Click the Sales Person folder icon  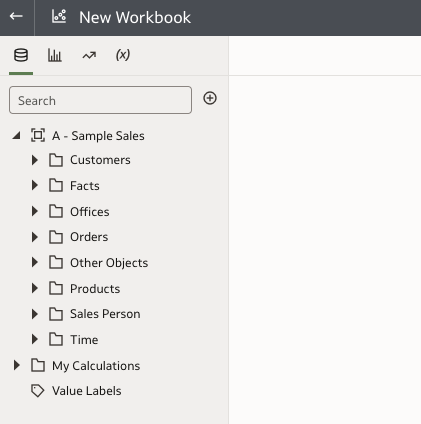pyautogui.click(x=56, y=314)
